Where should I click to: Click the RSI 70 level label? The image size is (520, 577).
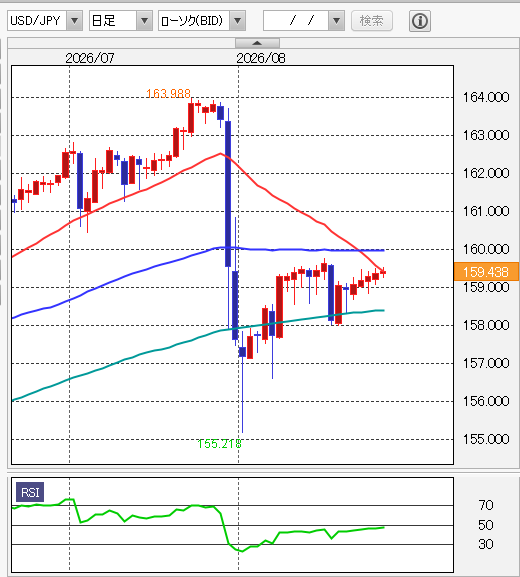[486, 505]
